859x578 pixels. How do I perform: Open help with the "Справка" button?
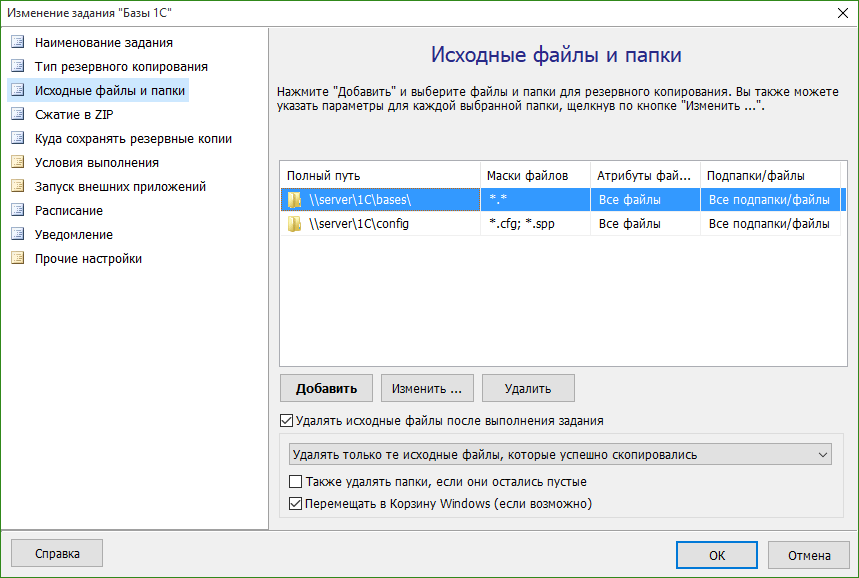tap(57, 553)
